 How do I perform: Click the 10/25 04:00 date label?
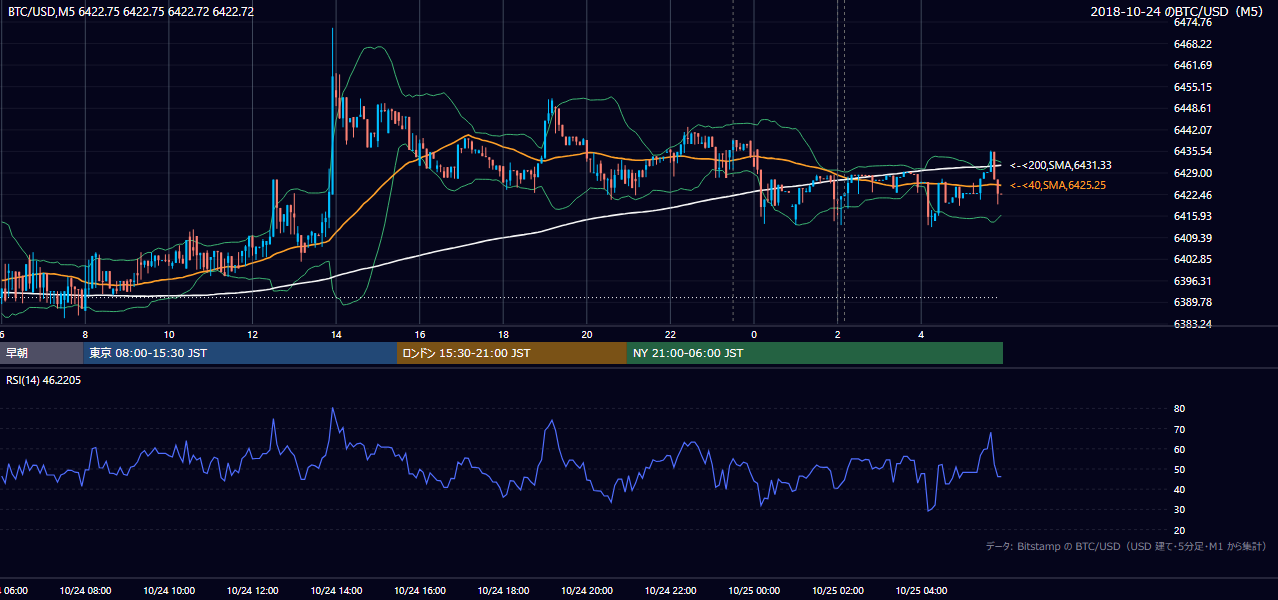pyautogui.click(x=922, y=591)
